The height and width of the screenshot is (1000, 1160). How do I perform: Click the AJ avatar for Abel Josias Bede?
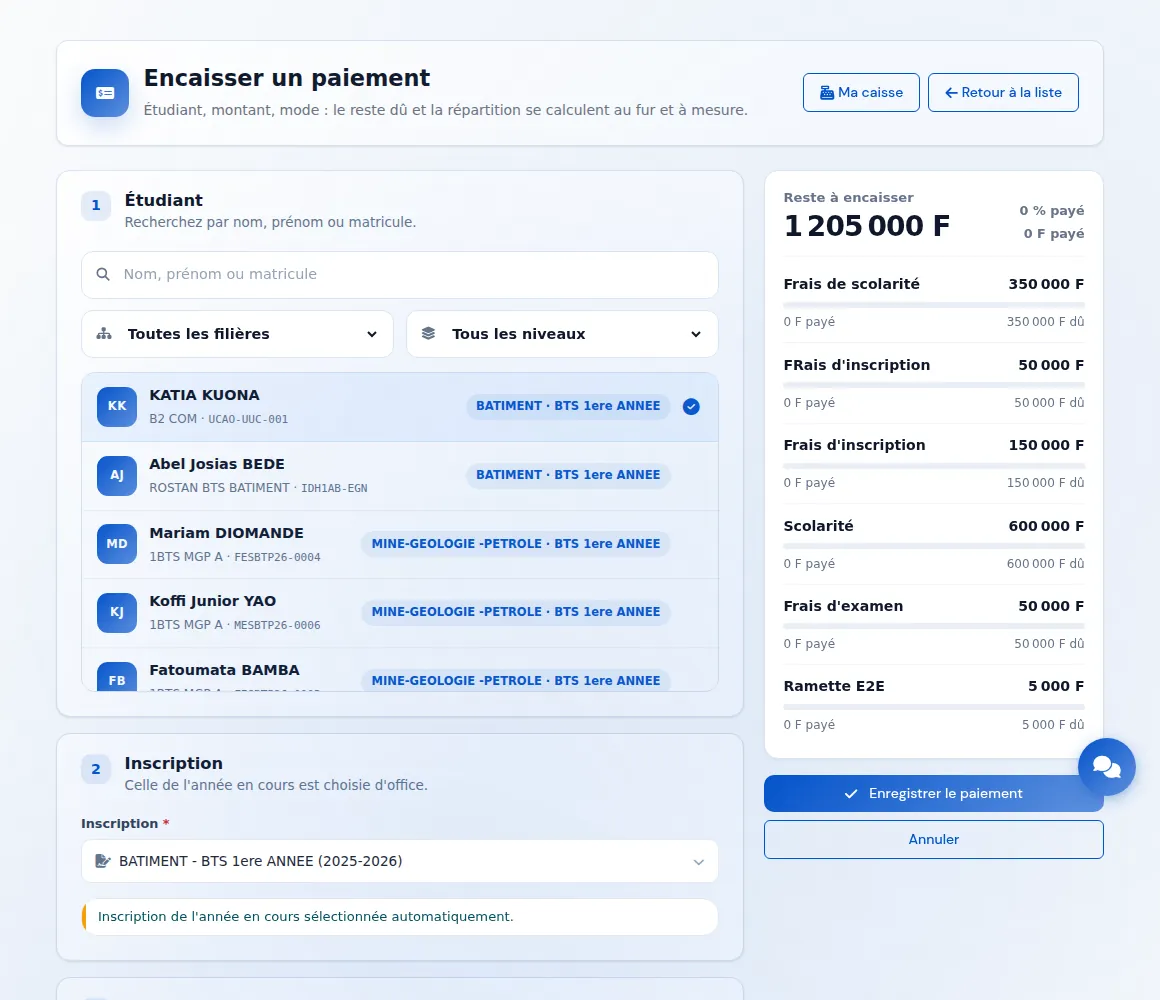117,476
